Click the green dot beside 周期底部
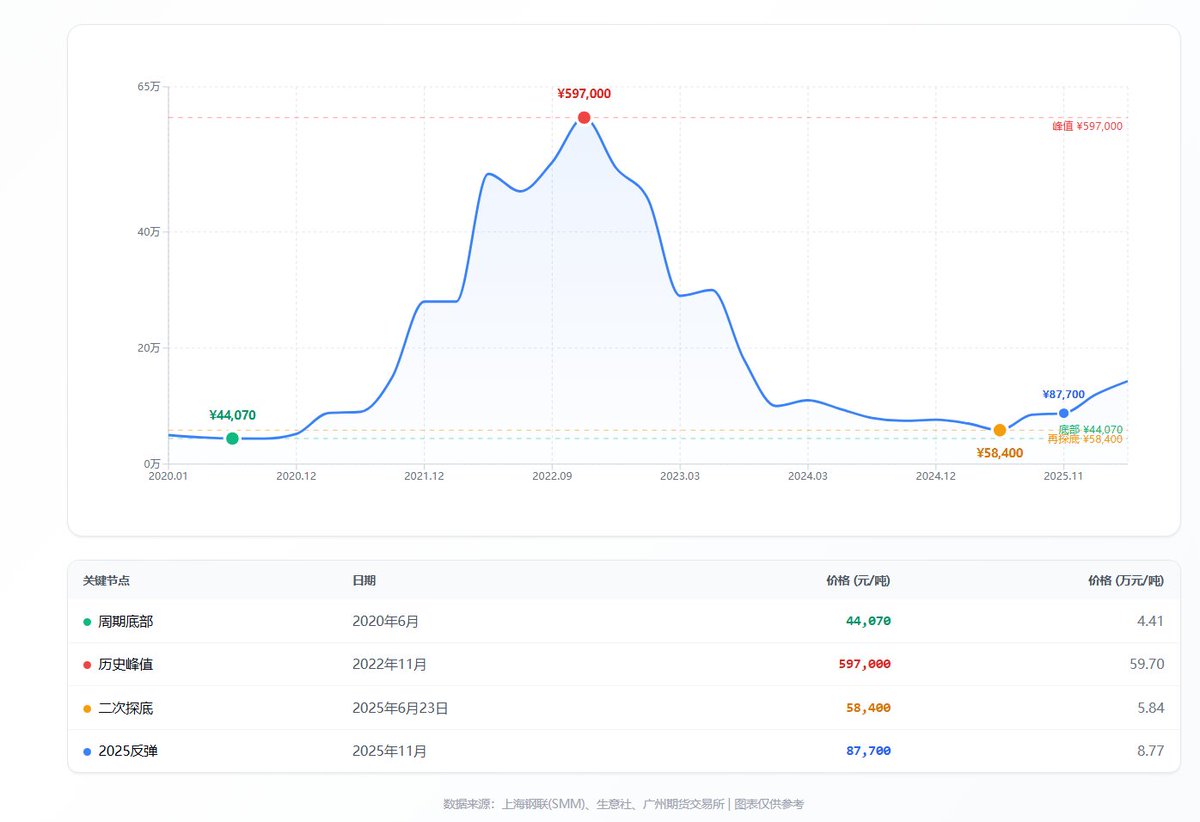 coord(85,621)
